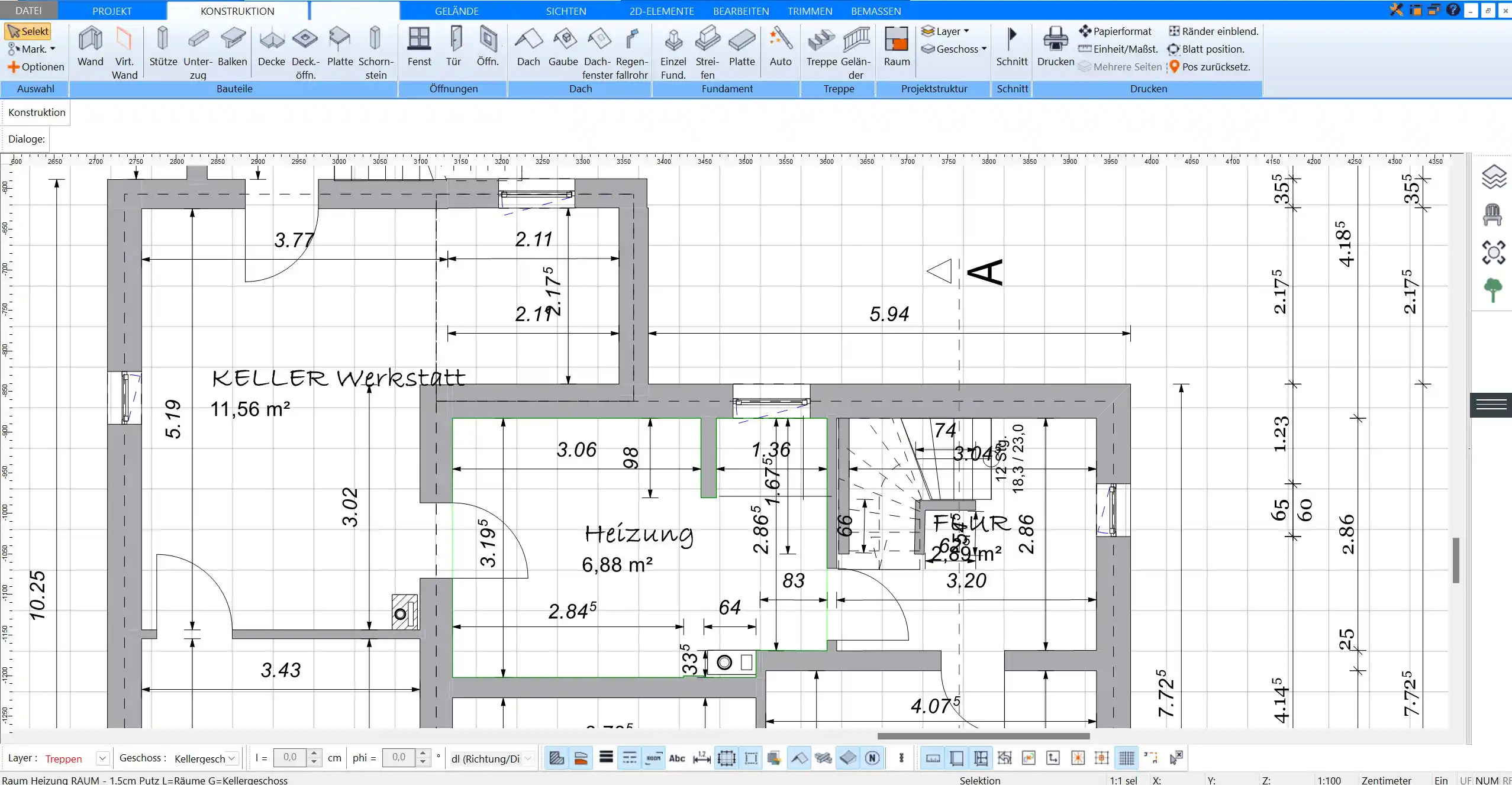Pick the Gaube dormer tool

pyautogui.click(x=563, y=46)
